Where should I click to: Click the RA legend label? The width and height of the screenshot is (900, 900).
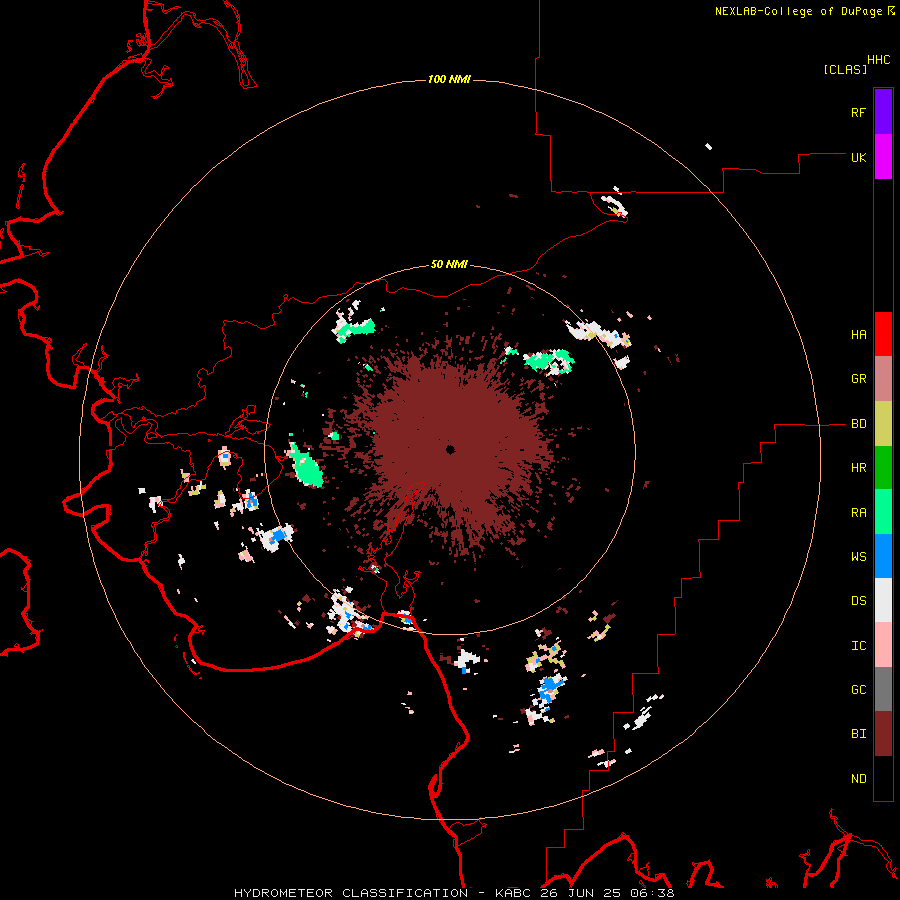[x=858, y=513]
